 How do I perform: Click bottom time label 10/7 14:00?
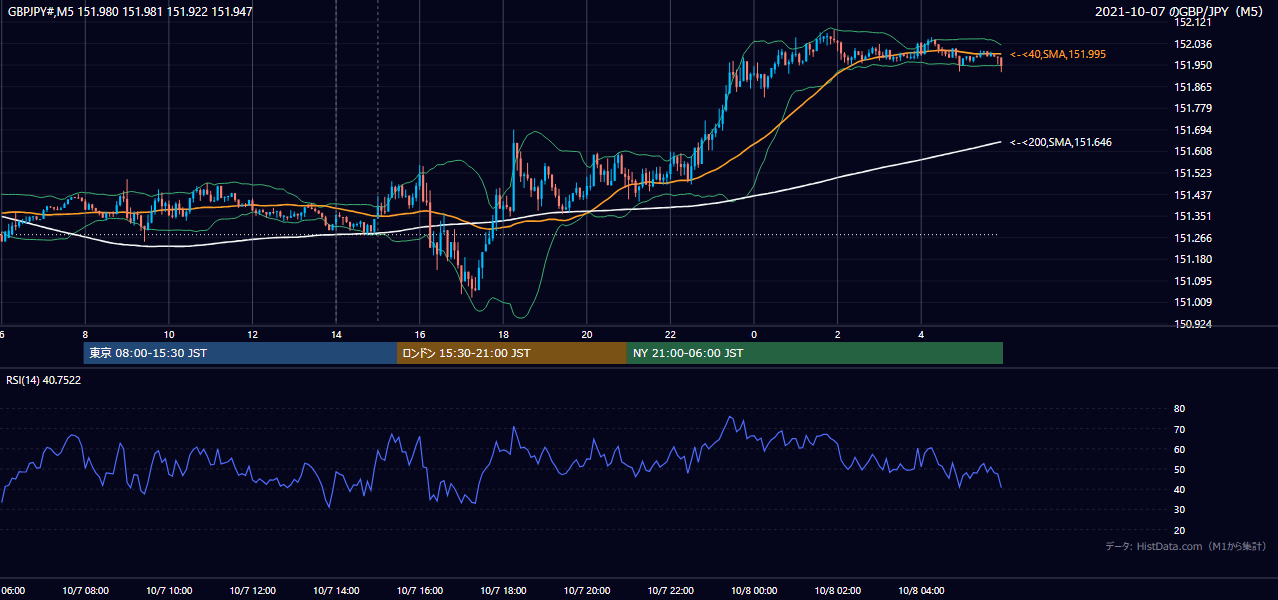click(x=336, y=591)
